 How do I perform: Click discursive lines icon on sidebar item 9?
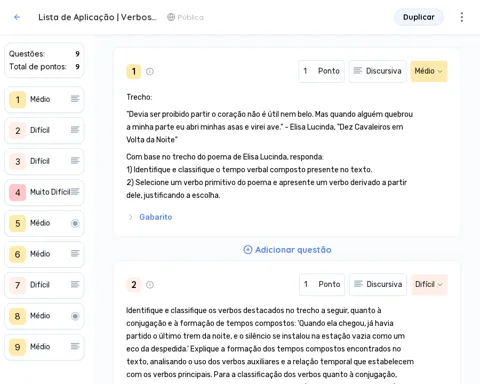tap(75, 346)
